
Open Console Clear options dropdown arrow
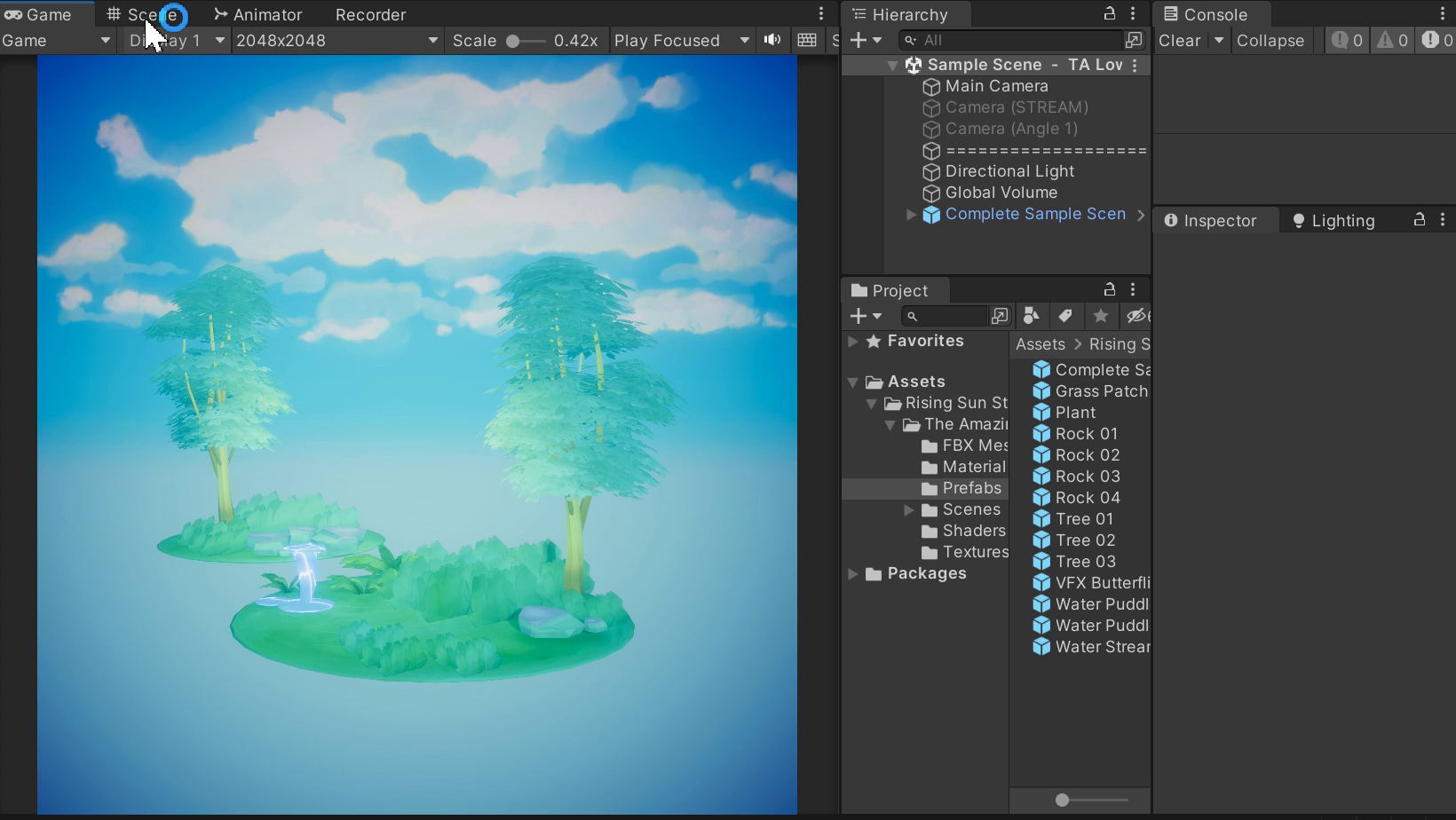tap(1219, 40)
